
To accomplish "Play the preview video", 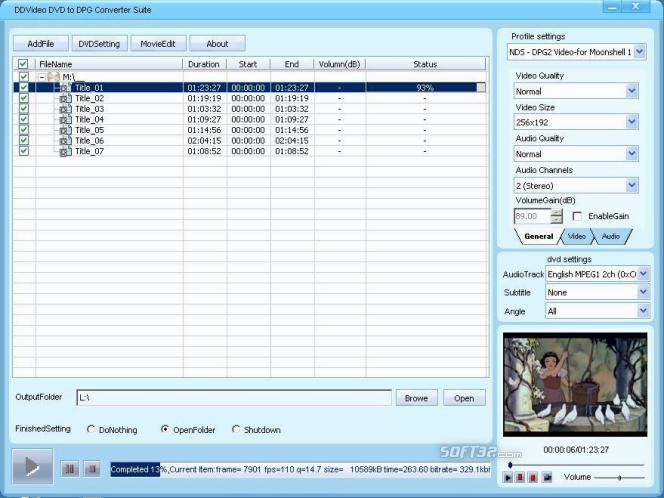I will tap(508, 478).
